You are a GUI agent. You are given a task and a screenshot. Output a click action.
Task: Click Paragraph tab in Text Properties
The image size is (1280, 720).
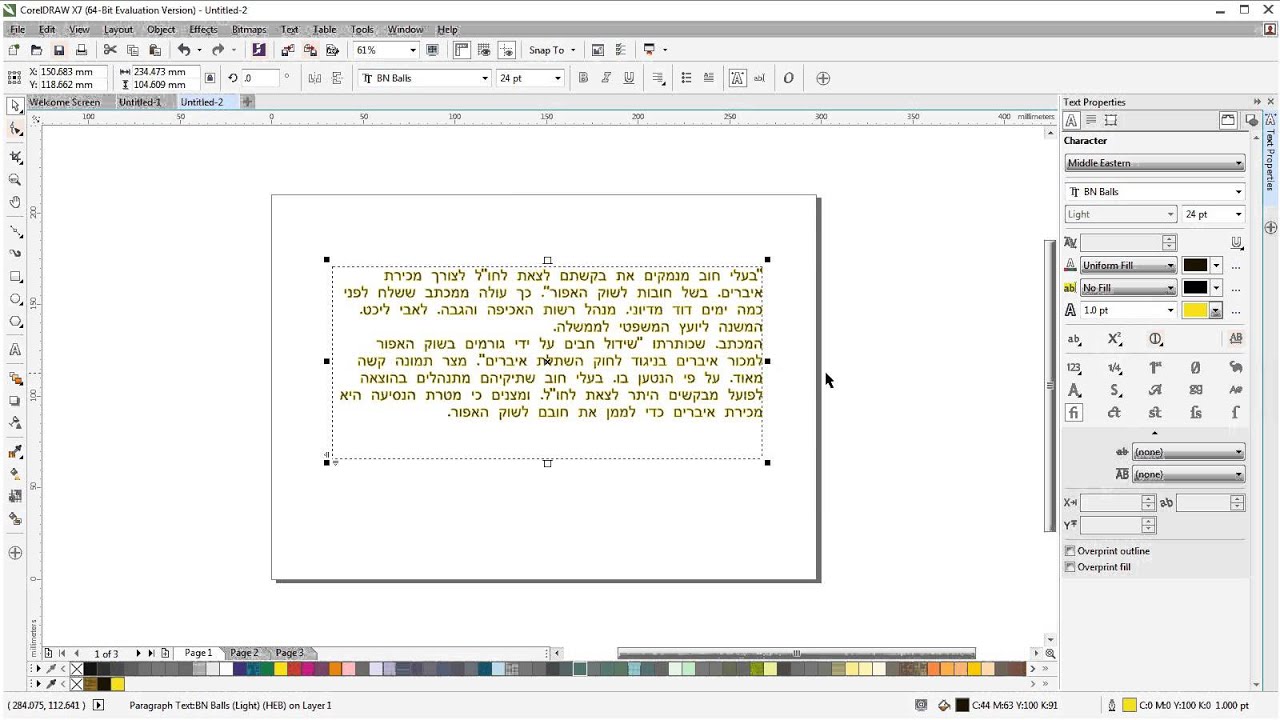(1091, 120)
